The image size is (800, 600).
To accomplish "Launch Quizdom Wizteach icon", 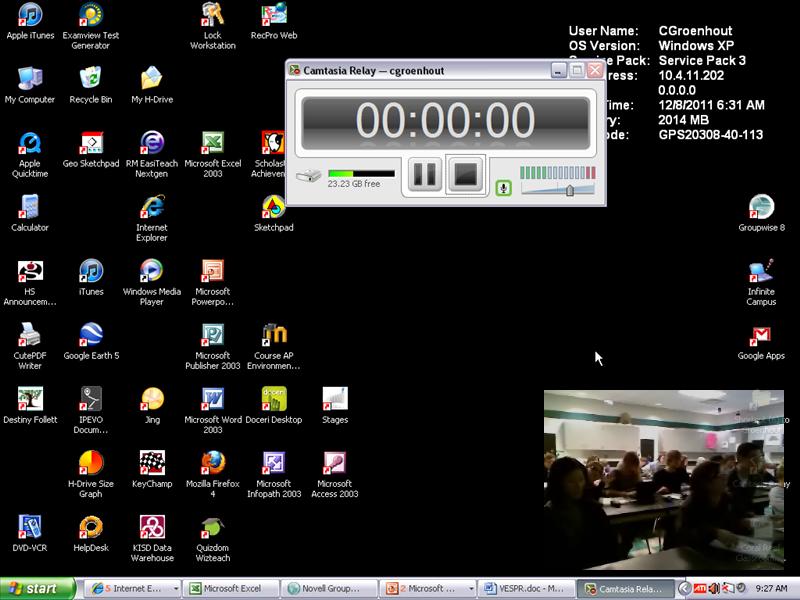I will (213, 539).
